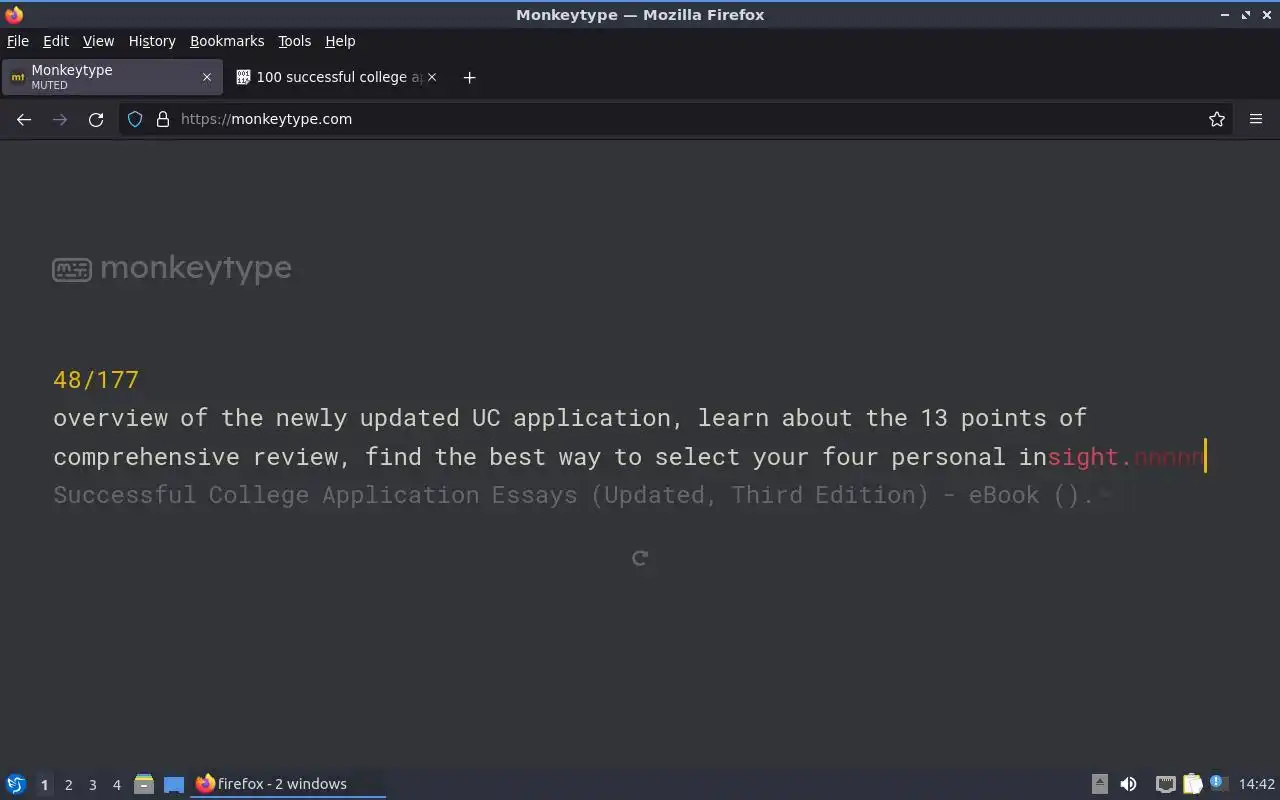The image size is (1280, 800).
Task: Click the word "Successful" in the upcoming line
Action: 123,495
